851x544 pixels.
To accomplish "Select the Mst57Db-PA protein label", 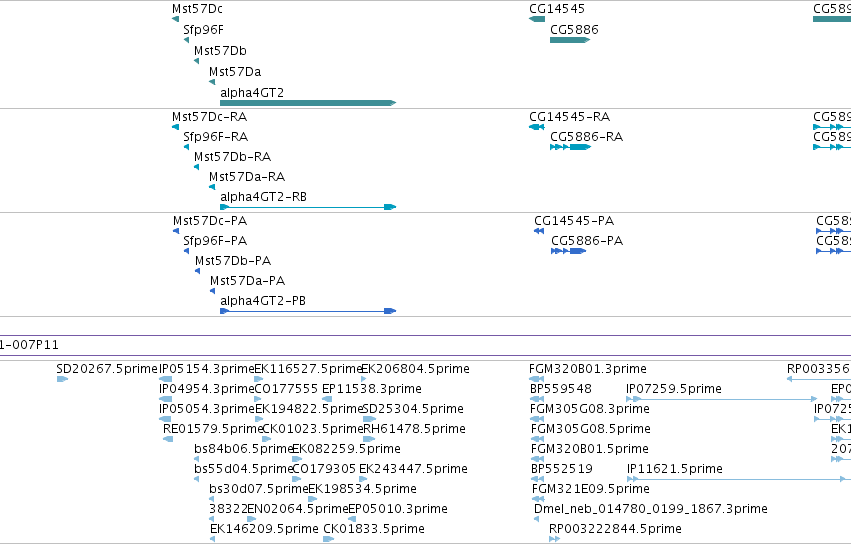I will click(233, 261).
